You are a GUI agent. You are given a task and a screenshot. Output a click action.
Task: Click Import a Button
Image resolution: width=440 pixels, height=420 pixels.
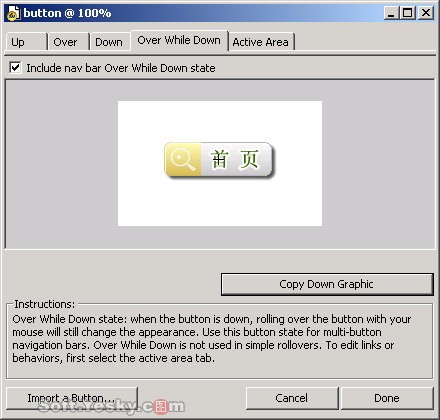click(72, 398)
